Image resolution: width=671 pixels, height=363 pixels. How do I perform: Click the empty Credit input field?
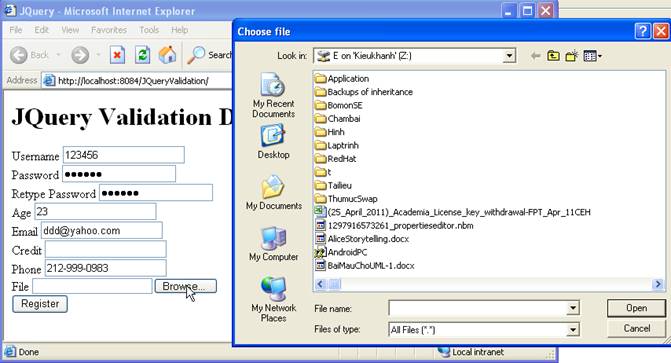[x=105, y=249]
